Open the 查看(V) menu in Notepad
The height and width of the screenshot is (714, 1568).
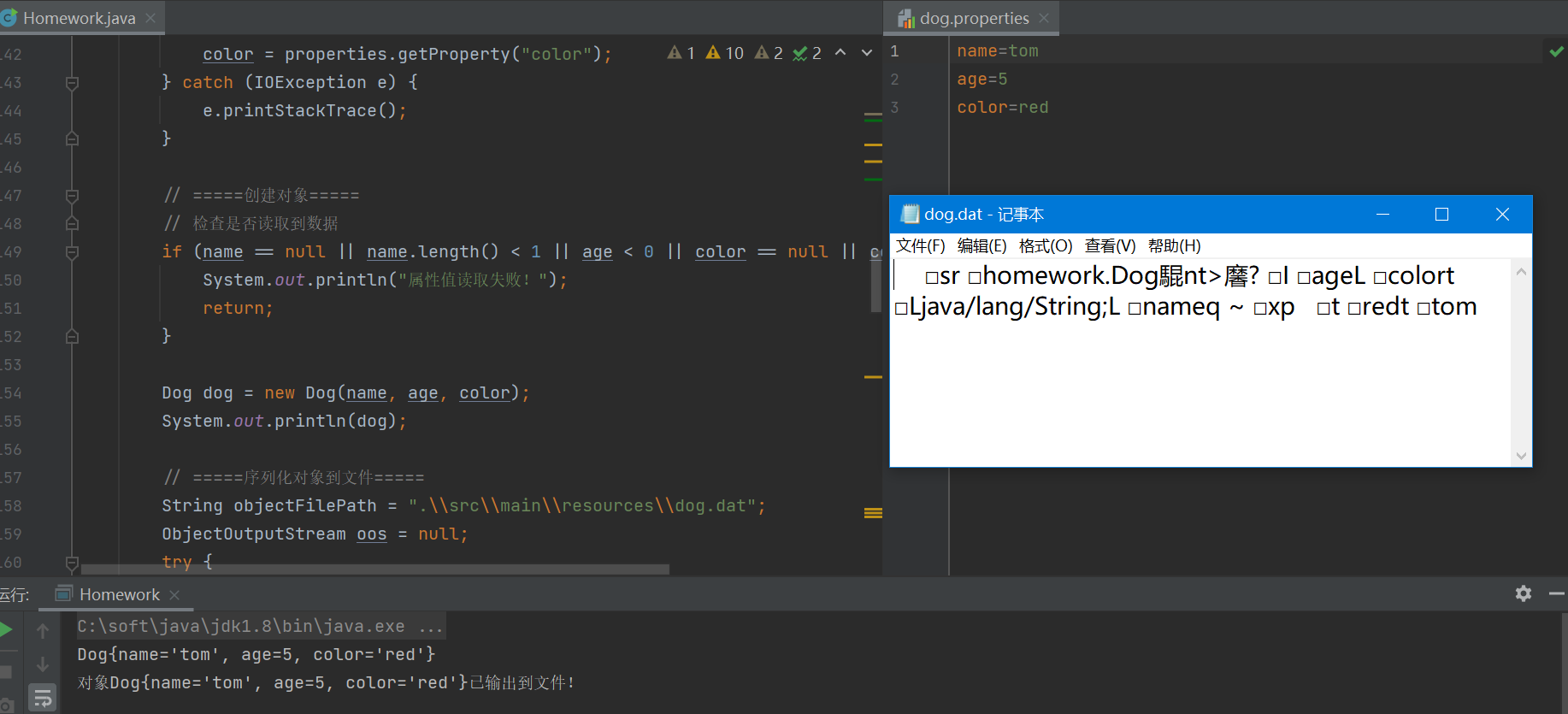(x=1110, y=246)
